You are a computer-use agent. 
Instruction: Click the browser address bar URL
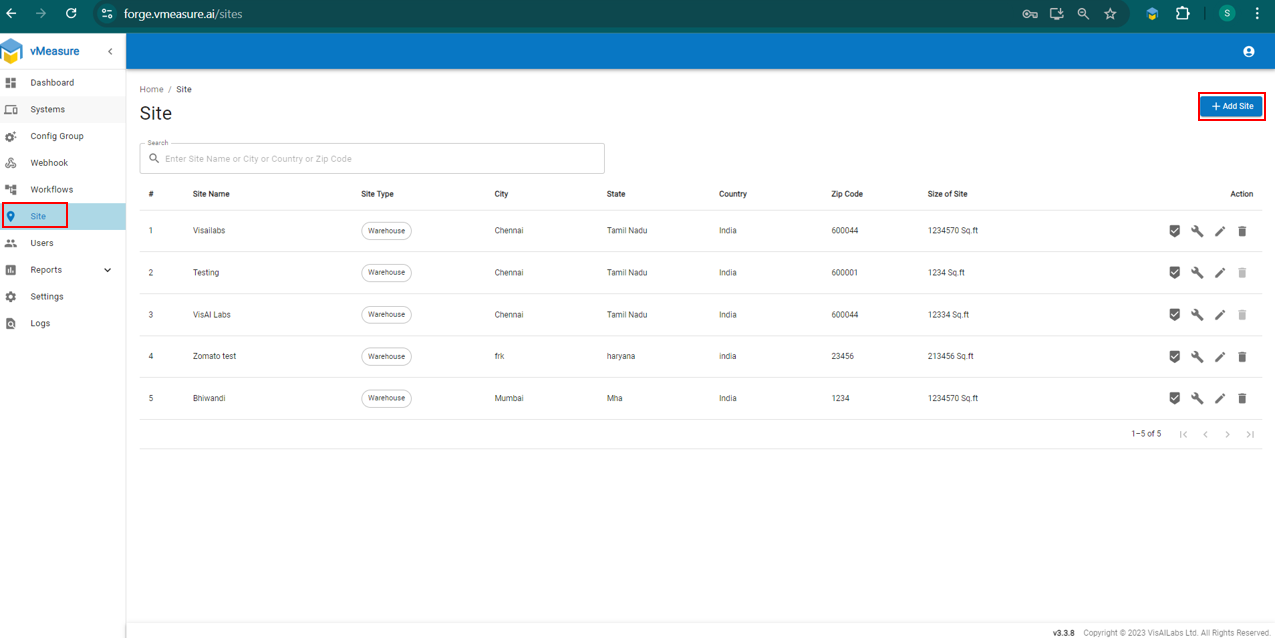[183, 14]
